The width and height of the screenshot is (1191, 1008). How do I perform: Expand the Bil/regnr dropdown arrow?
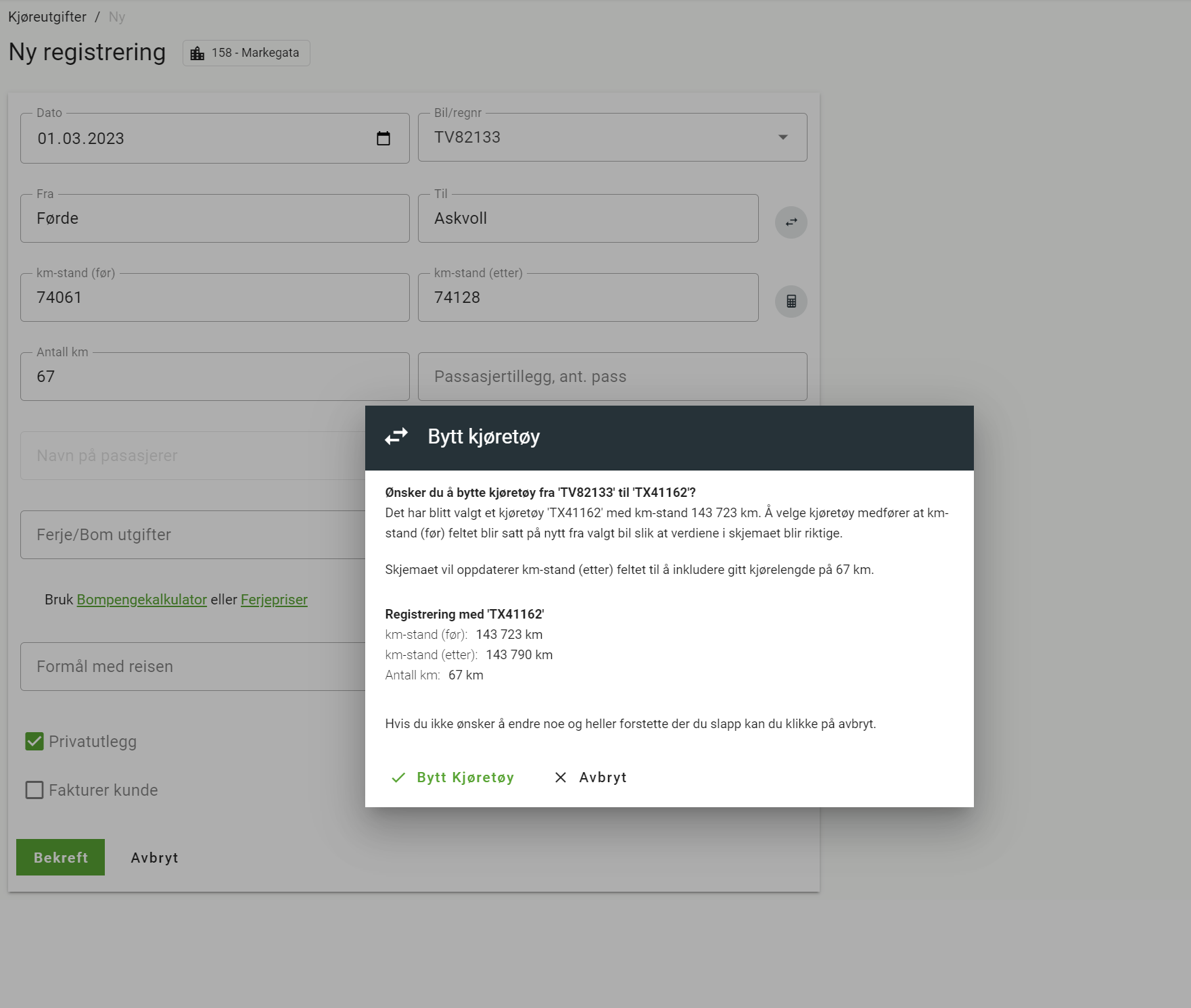click(783, 137)
